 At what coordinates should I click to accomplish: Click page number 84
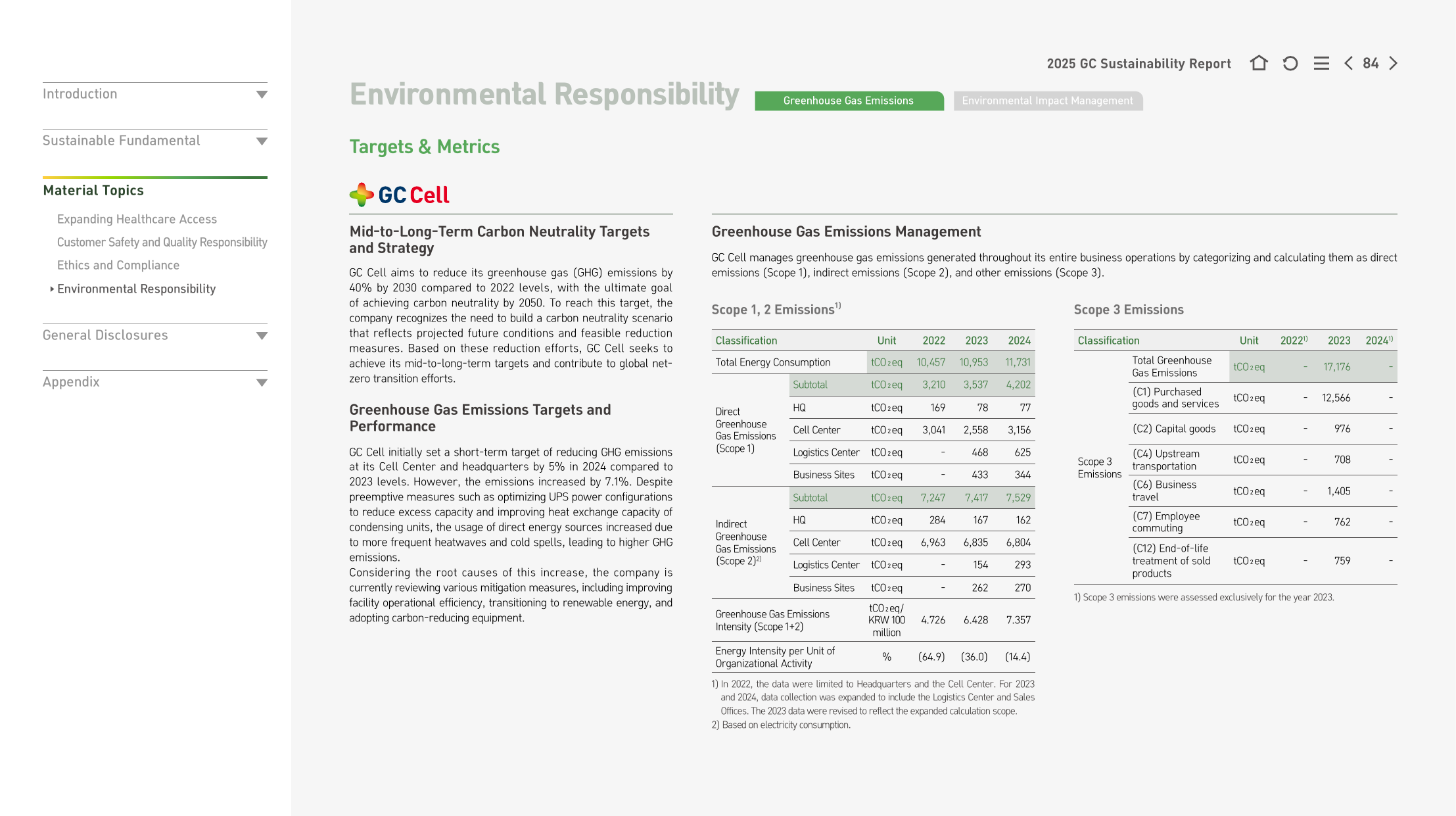[x=1371, y=63]
